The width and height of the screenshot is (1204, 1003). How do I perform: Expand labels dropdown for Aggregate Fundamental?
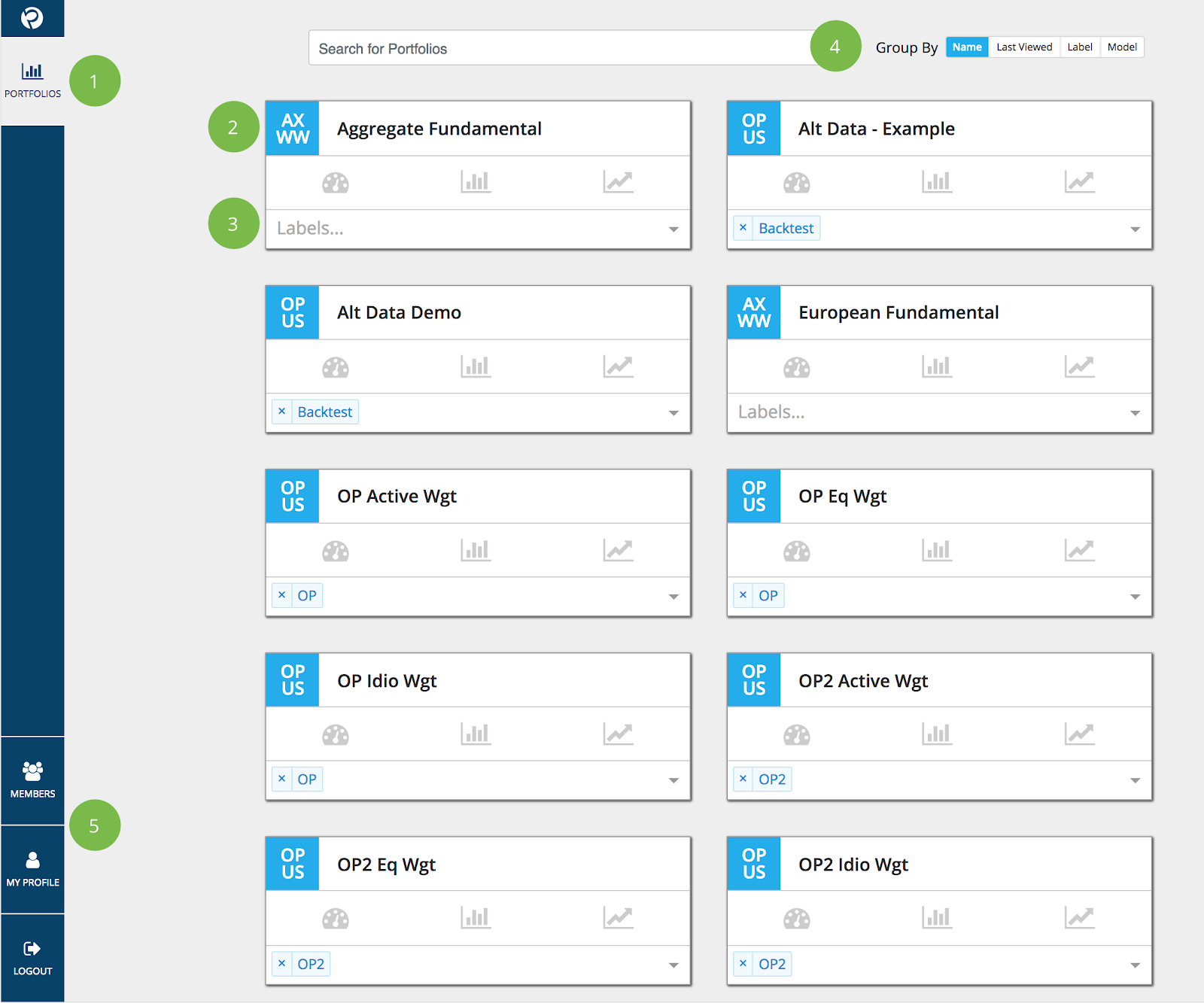tap(673, 229)
